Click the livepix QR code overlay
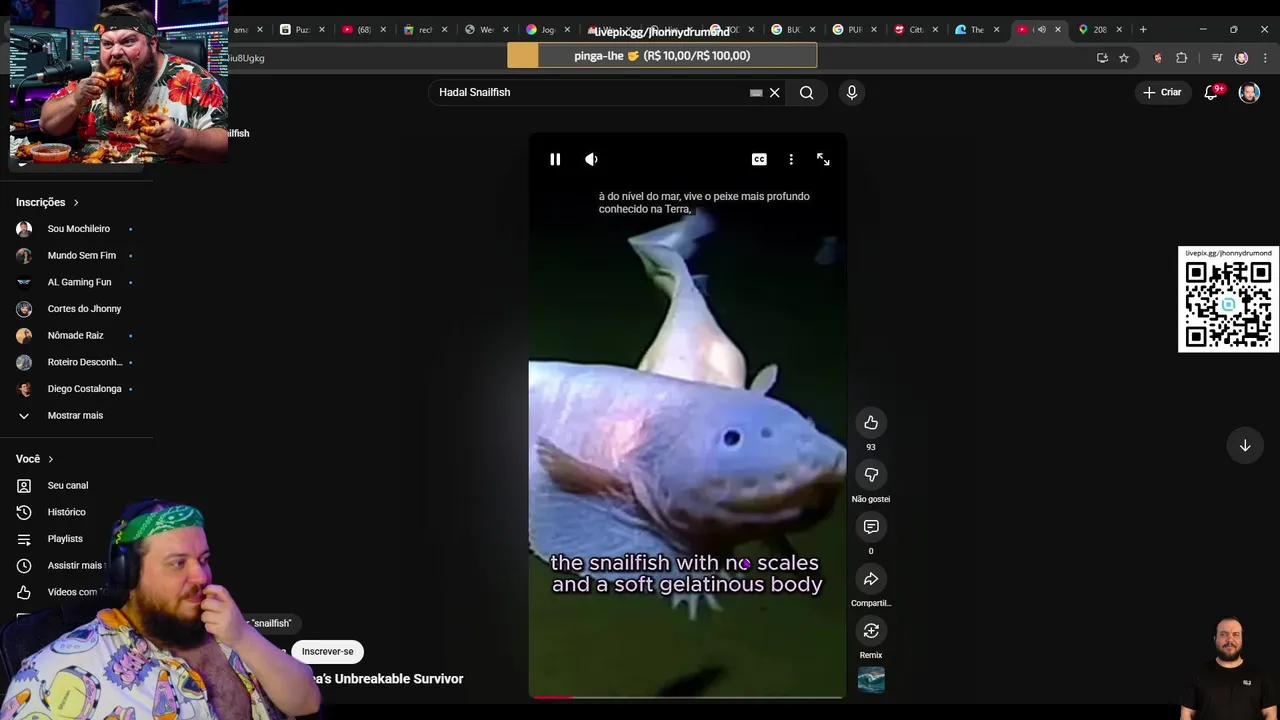 (1228, 300)
